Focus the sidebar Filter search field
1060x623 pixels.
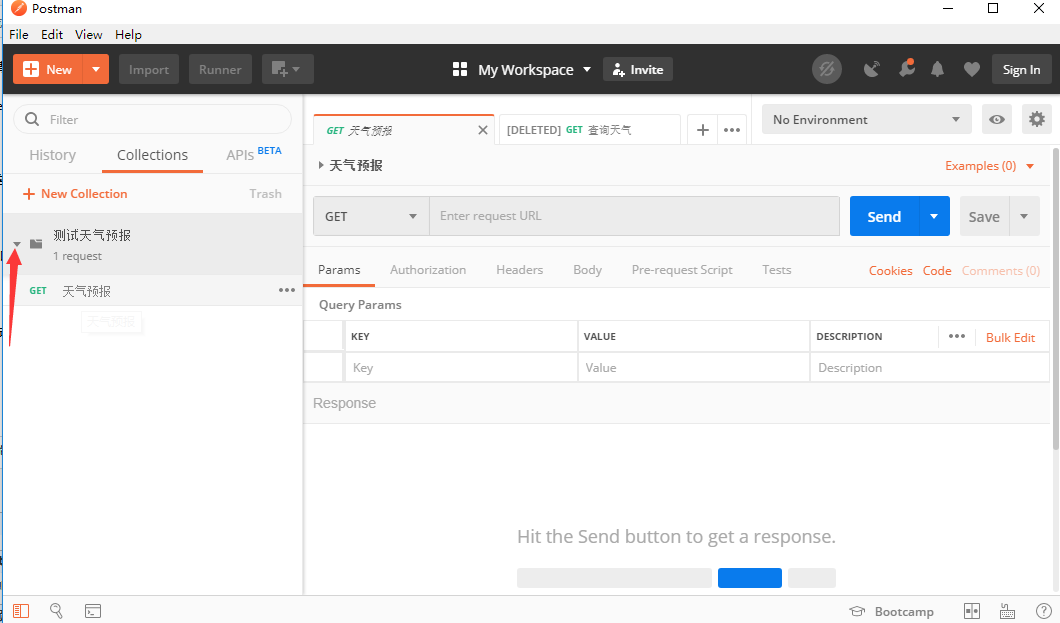click(153, 120)
